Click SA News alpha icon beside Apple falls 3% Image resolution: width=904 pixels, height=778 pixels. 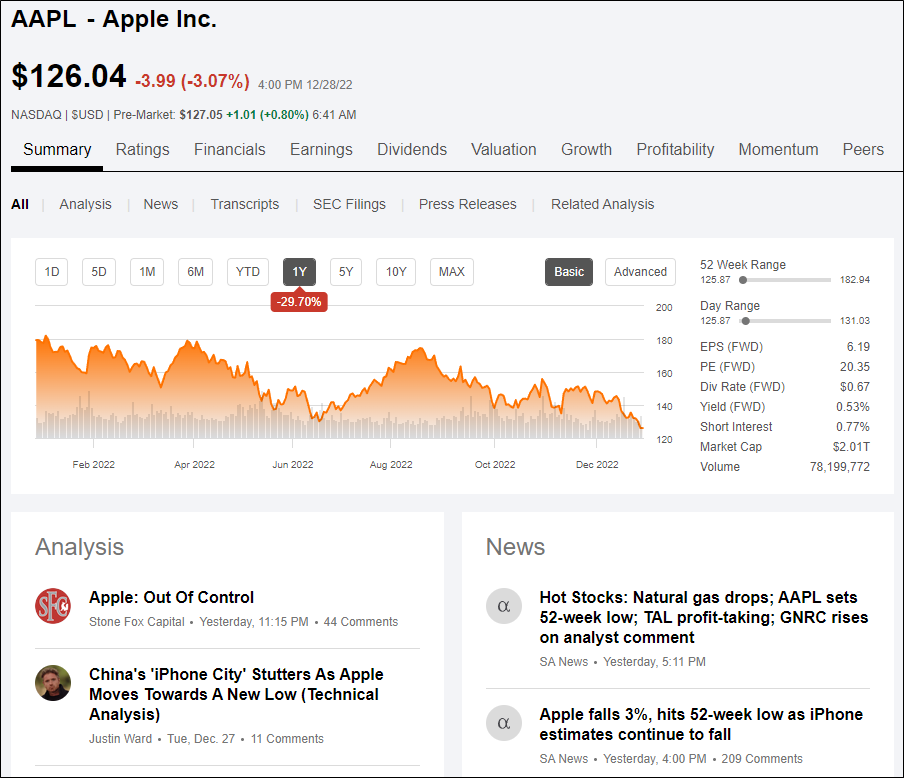tap(504, 723)
